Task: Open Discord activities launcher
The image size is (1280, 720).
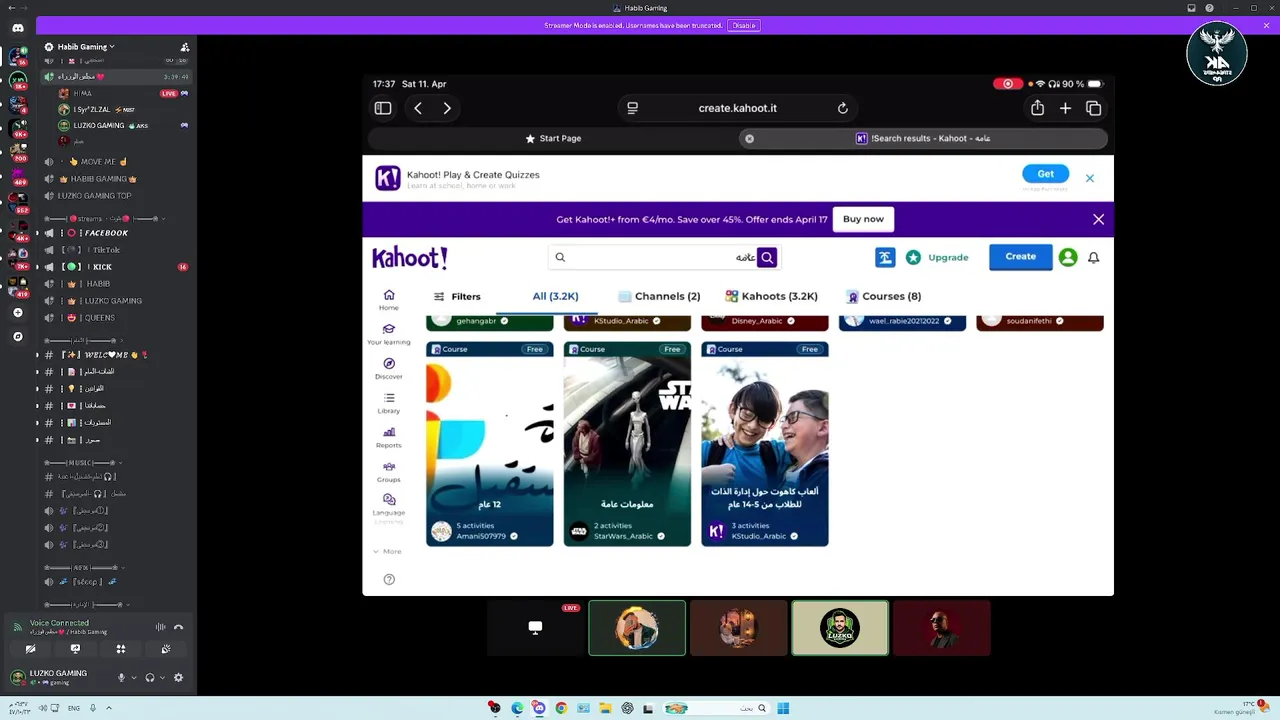Action: click(121, 649)
